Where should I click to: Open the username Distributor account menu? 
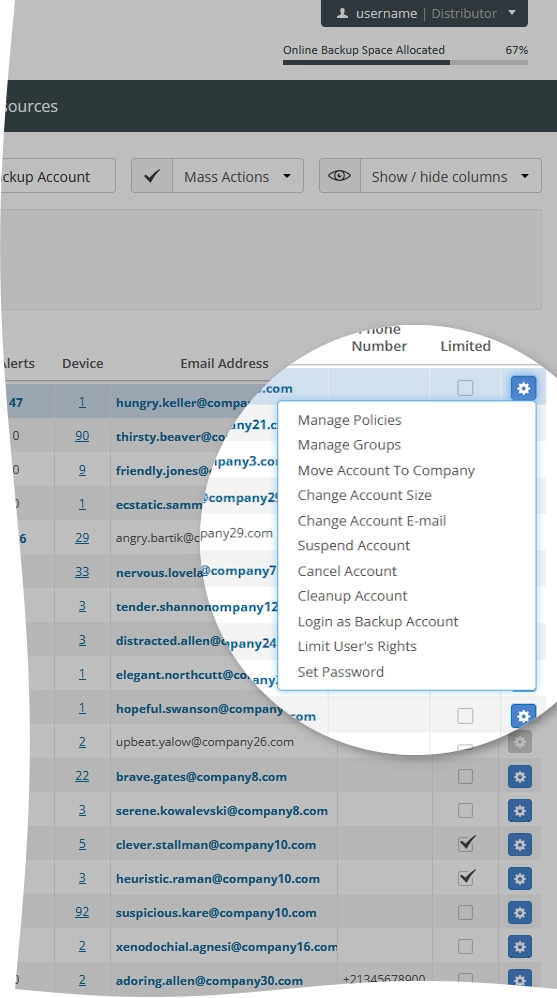425,13
